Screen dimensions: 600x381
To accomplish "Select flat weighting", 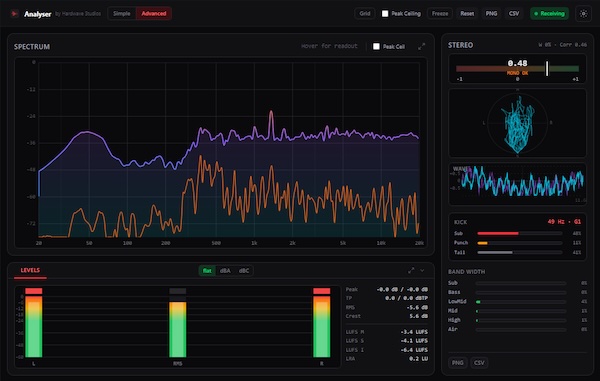I will click(207, 271).
